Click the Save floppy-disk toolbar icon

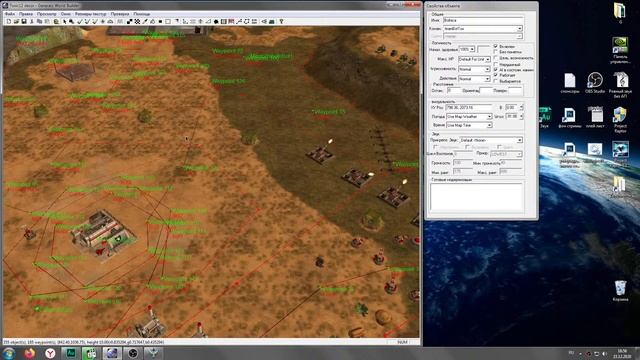pyautogui.click(x=24, y=21)
